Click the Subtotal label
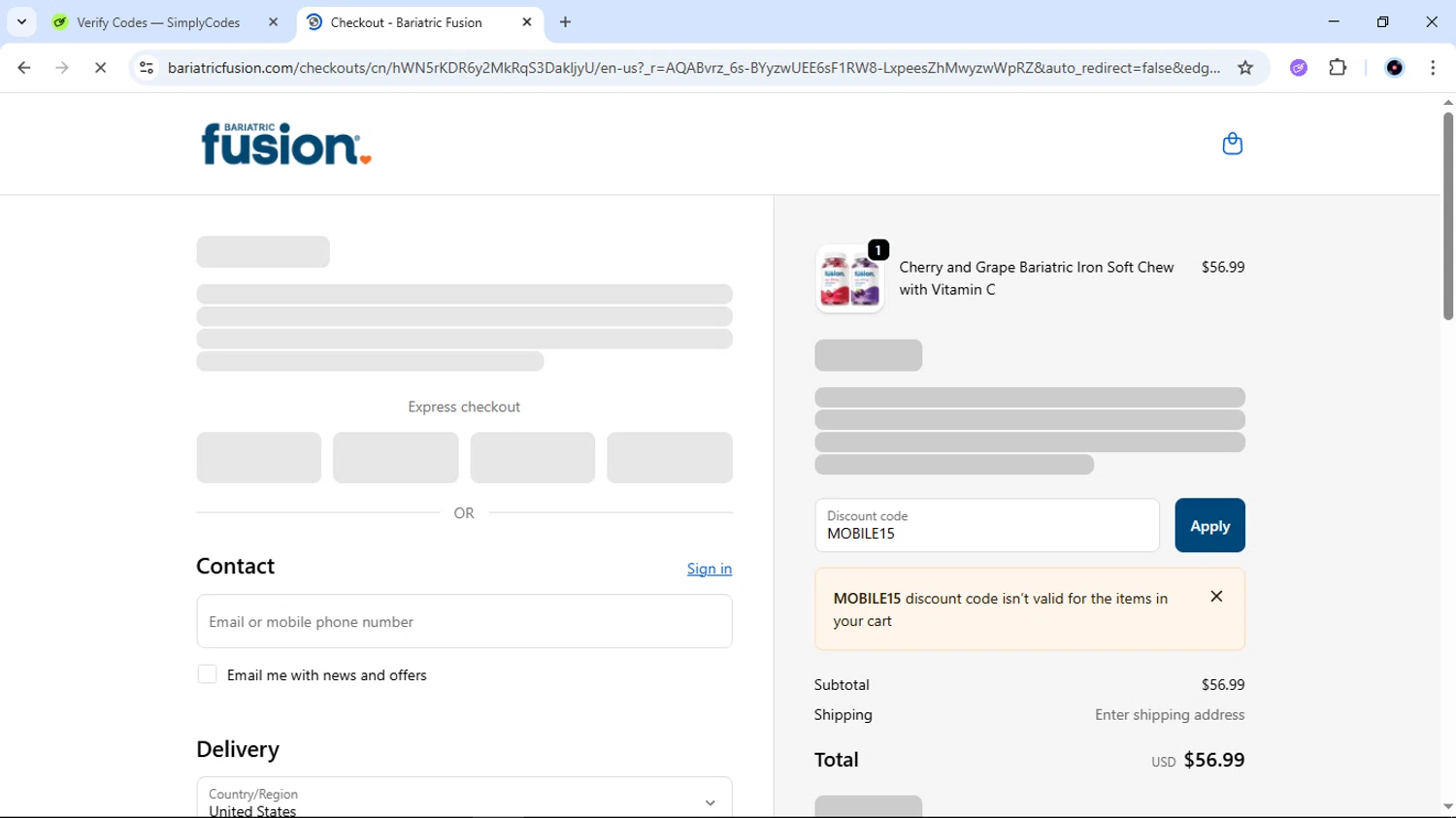The width and height of the screenshot is (1456, 818). click(842, 685)
